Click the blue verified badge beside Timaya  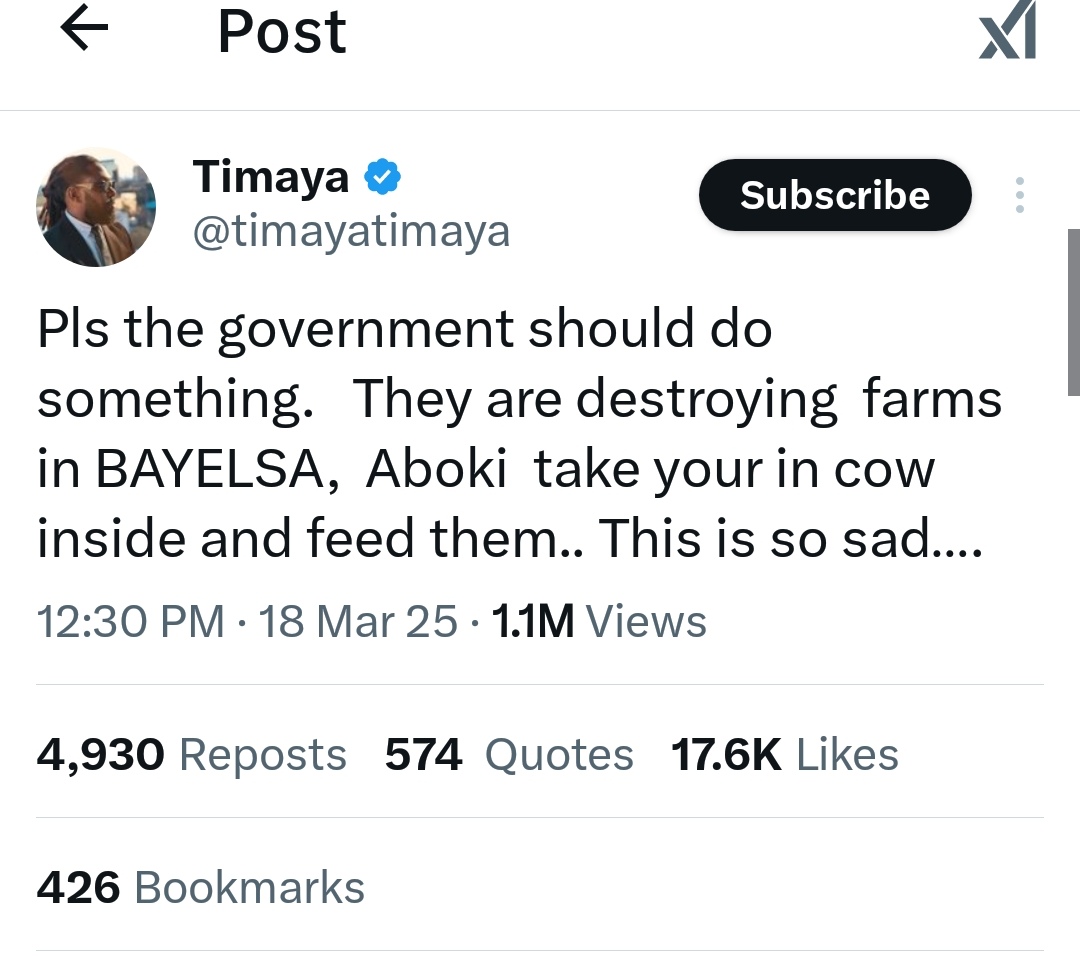click(x=381, y=178)
